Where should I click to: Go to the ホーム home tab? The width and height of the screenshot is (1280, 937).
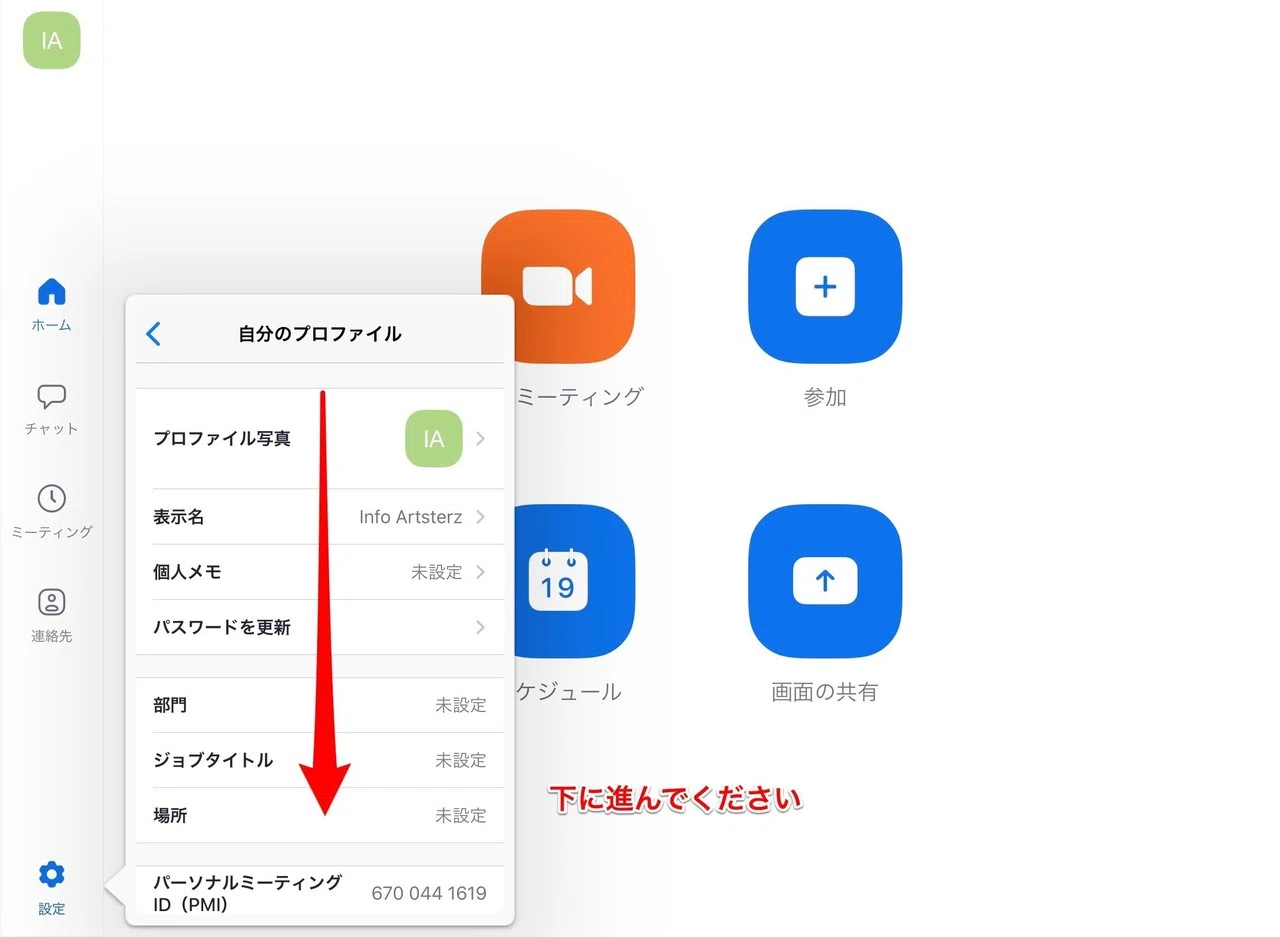[52, 304]
